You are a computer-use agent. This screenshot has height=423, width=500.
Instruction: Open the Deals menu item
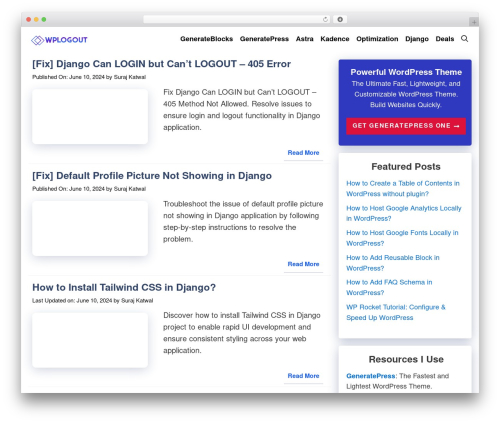coord(445,39)
